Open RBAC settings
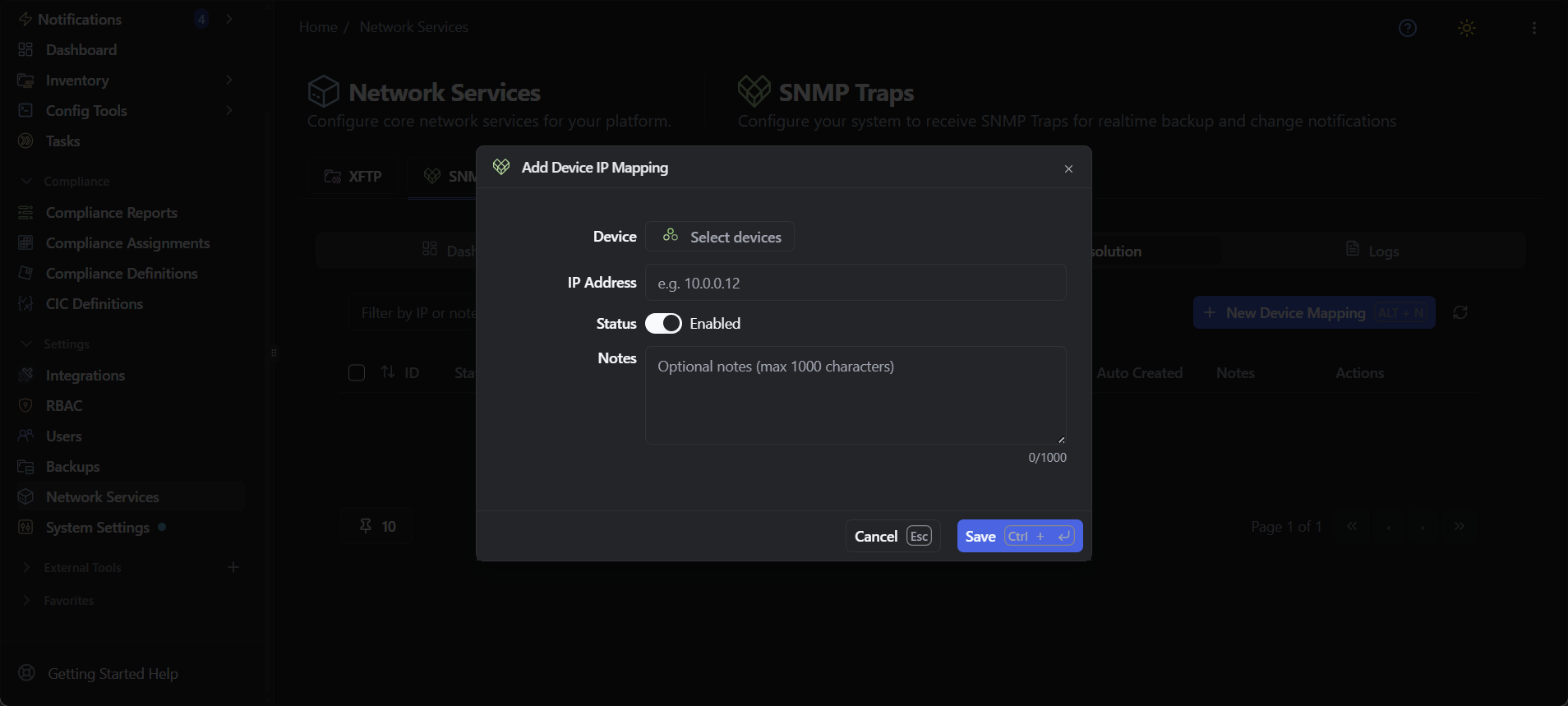1568x706 pixels. 64,405
